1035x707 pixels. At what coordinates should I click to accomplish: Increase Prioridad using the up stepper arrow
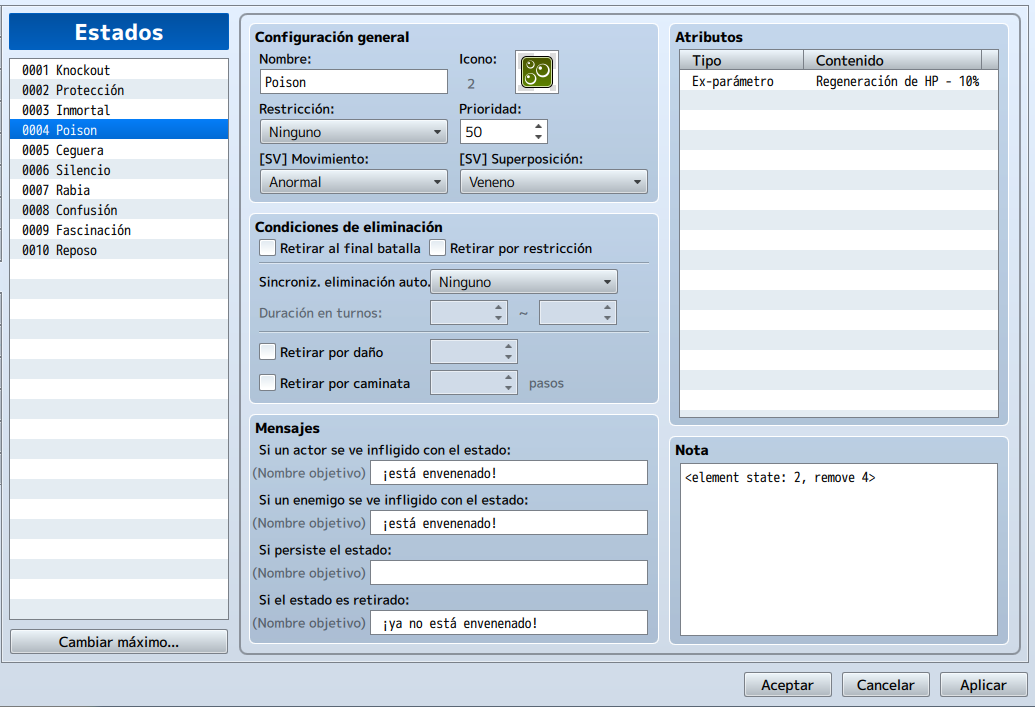pos(538,125)
